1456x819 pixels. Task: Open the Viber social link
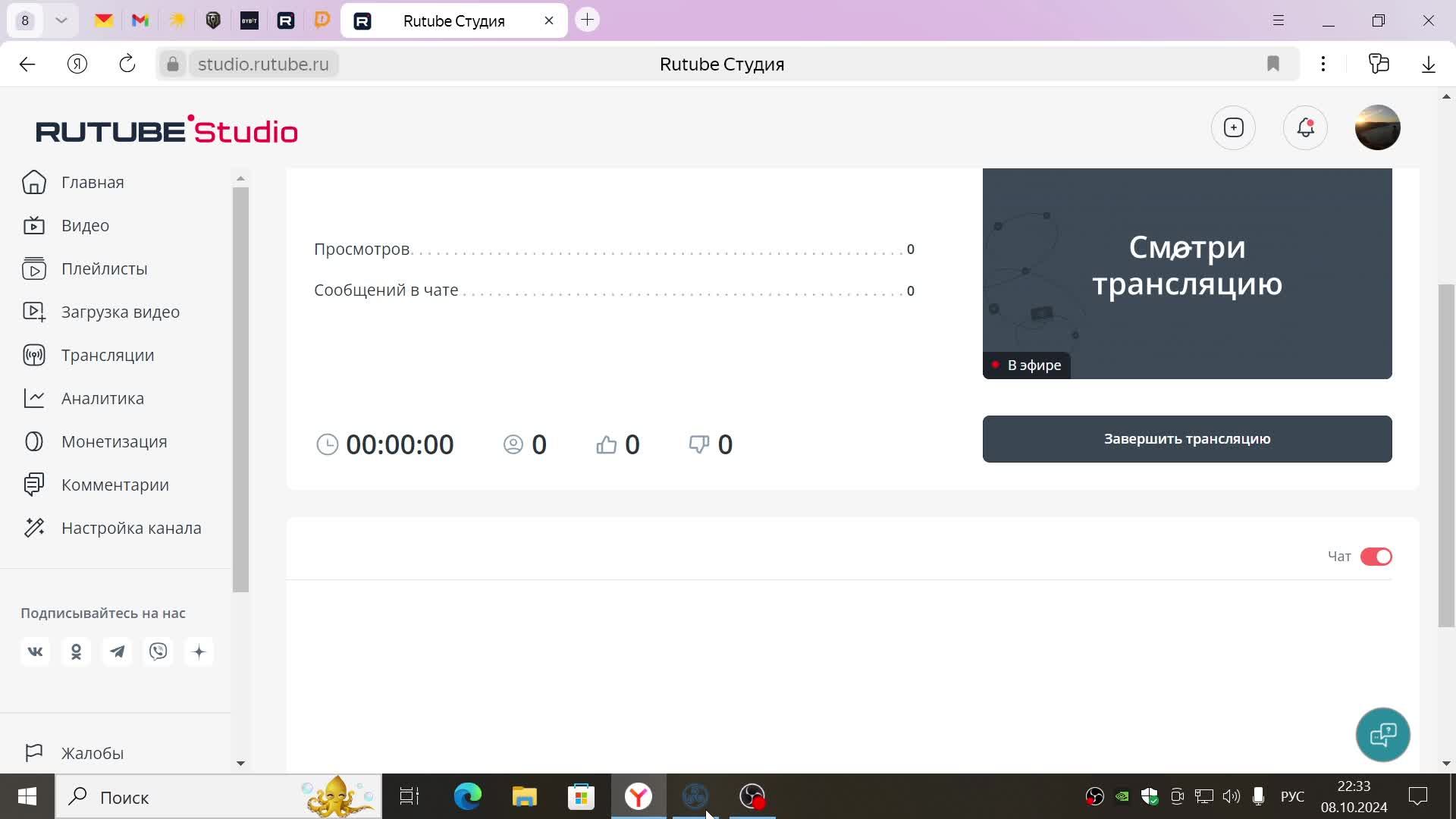pyautogui.click(x=158, y=652)
